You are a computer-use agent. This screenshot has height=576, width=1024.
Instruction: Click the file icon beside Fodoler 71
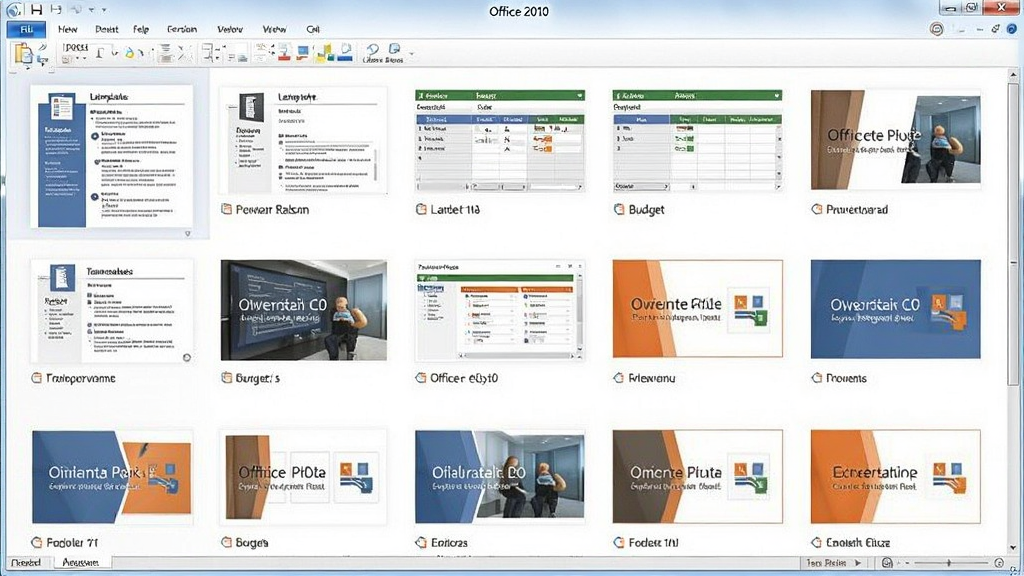[x=37, y=542]
